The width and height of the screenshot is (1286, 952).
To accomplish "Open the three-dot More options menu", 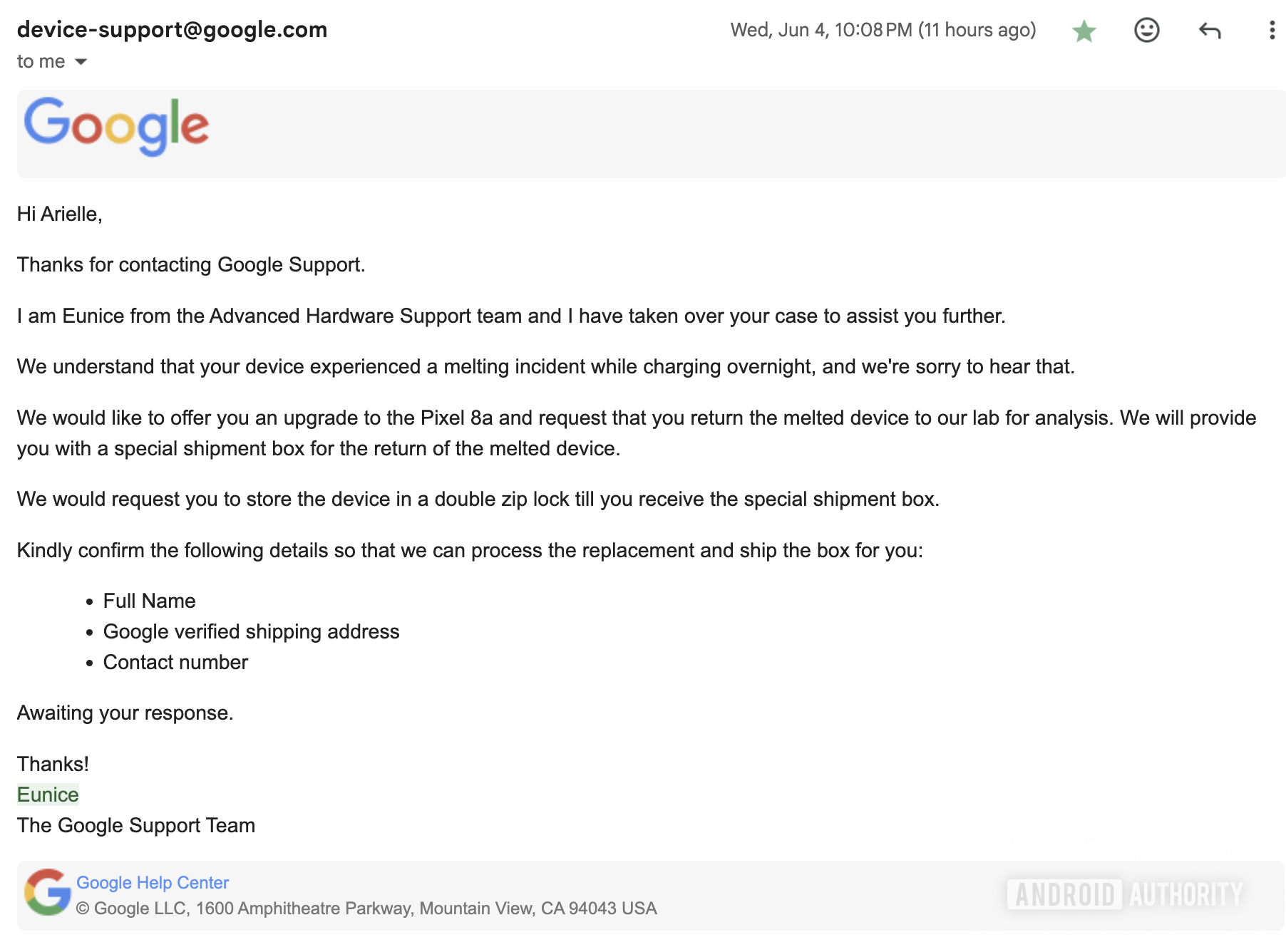I will [1272, 31].
